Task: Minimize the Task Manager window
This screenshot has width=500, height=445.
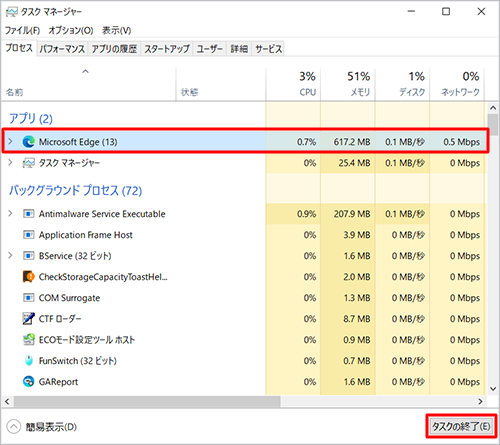Action: (x=411, y=12)
